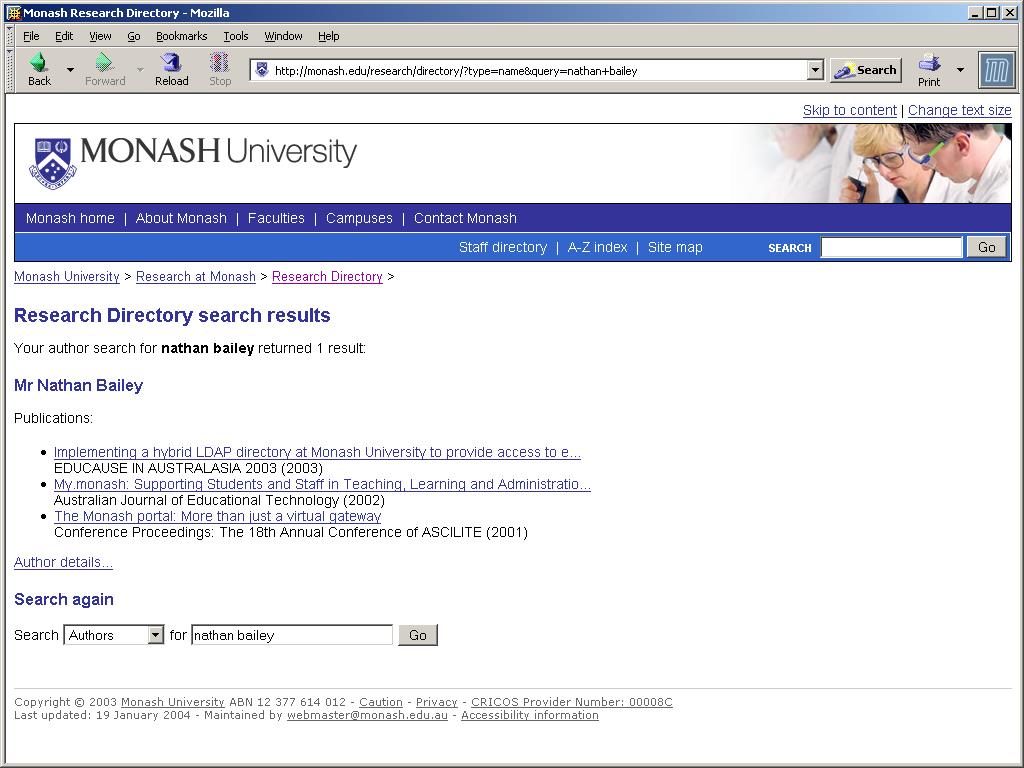Open the footer Privacy link
This screenshot has width=1024, height=768.
[x=436, y=702]
